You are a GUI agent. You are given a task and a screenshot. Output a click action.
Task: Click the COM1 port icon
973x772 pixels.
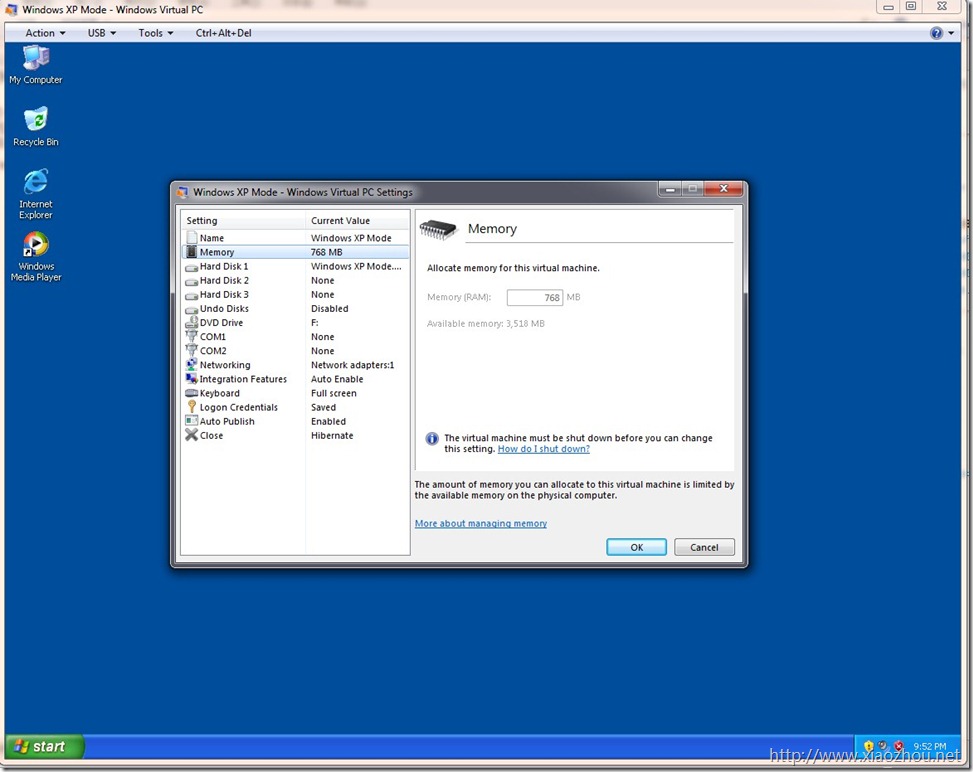[x=192, y=336]
